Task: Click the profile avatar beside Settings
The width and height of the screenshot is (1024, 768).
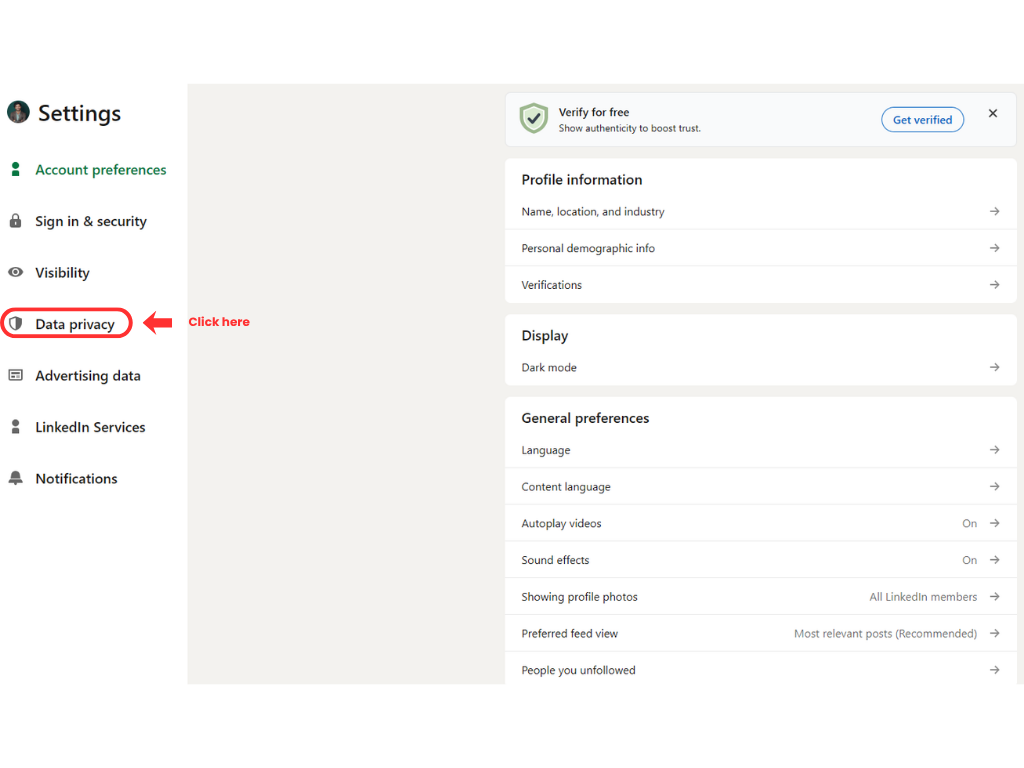Action: pos(18,112)
